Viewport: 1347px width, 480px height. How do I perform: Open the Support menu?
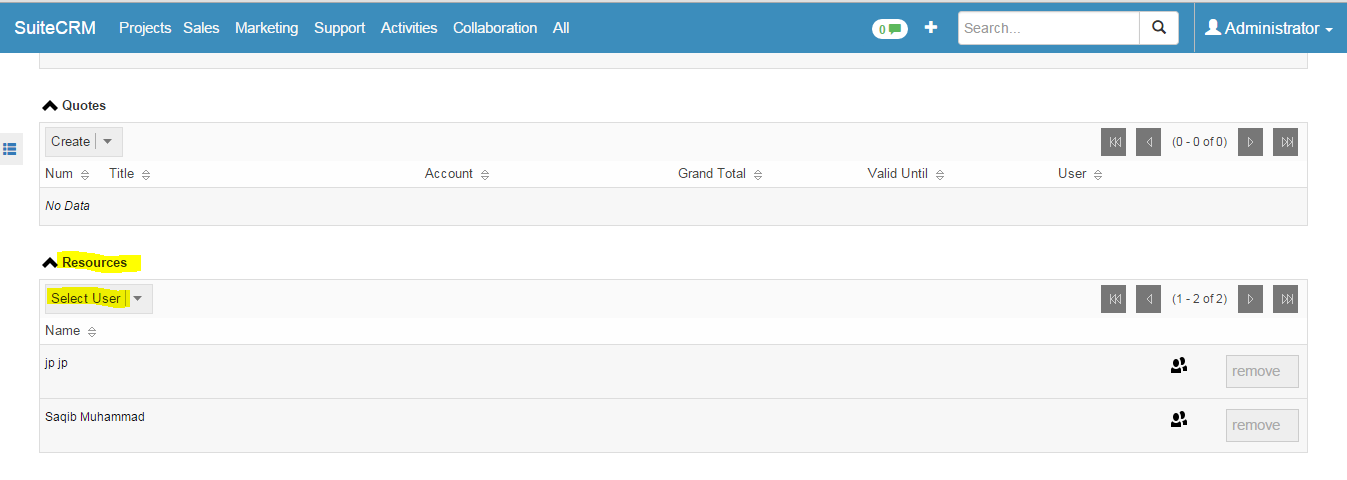click(339, 28)
